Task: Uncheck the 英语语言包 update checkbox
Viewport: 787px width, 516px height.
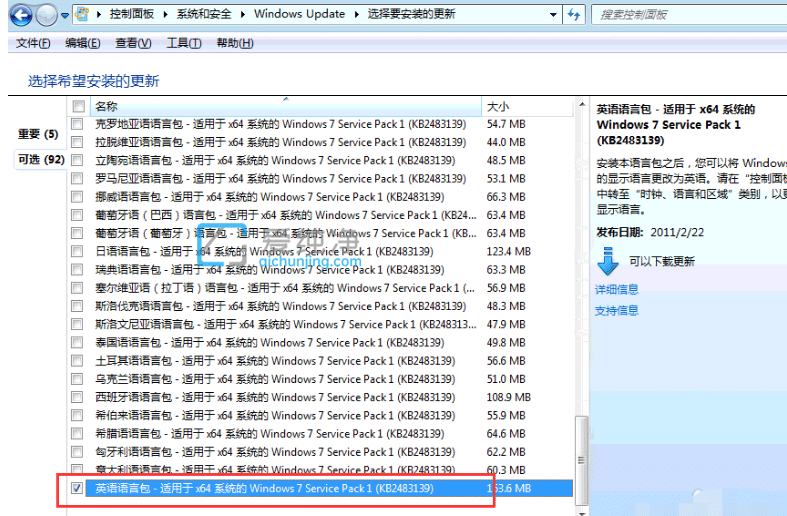Action: (x=77, y=488)
